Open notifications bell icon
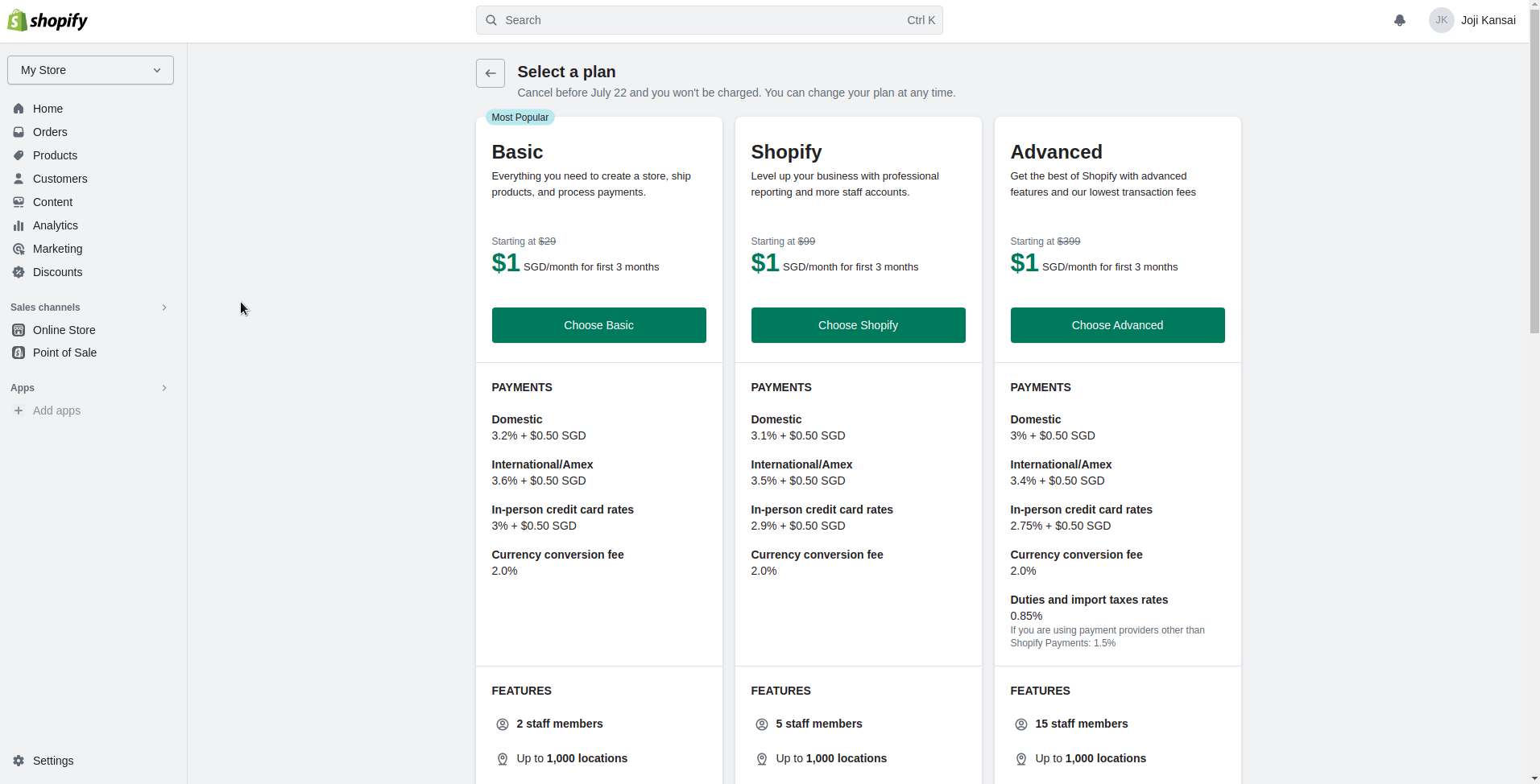The height and width of the screenshot is (784, 1540). pyautogui.click(x=1399, y=20)
